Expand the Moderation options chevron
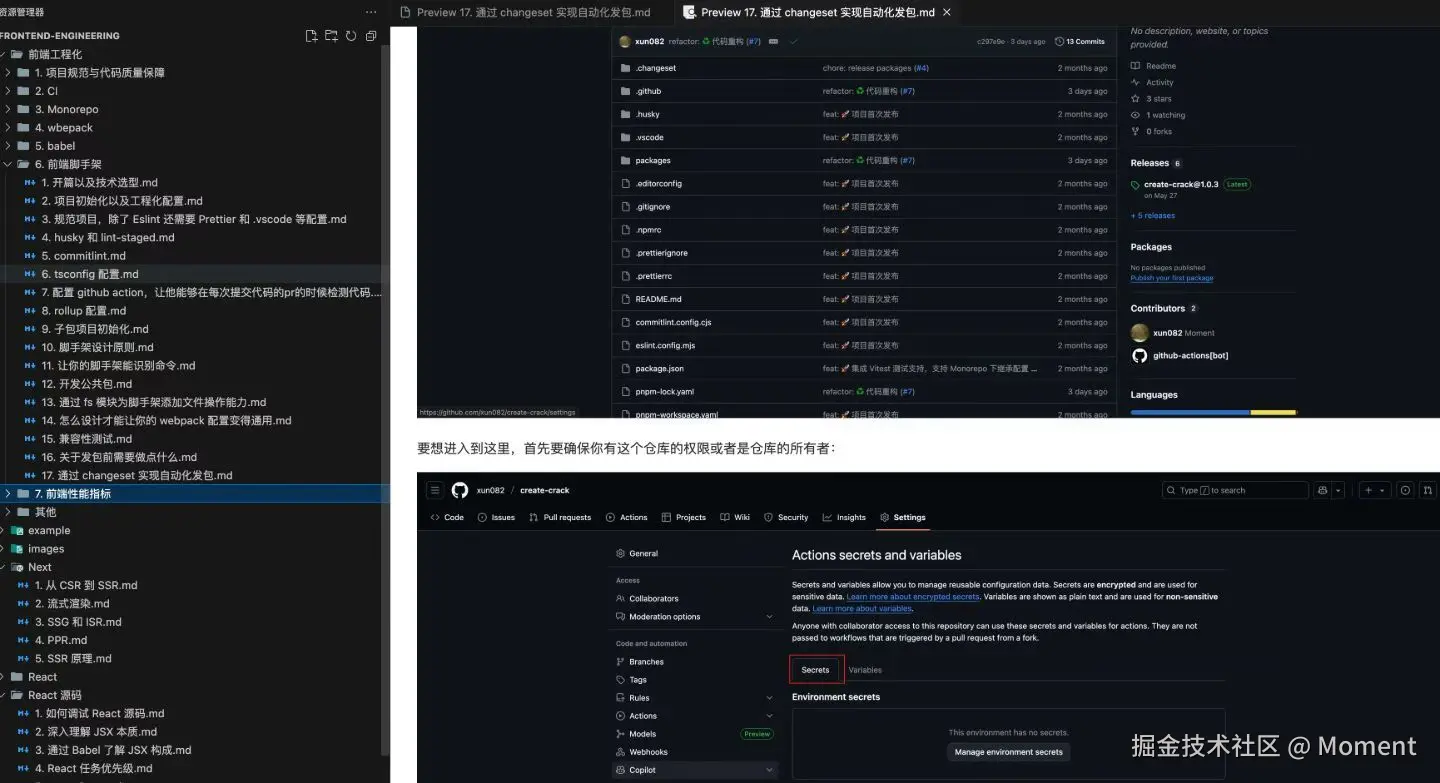Viewport: 1440px width, 783px height. (x=769, y=617)
